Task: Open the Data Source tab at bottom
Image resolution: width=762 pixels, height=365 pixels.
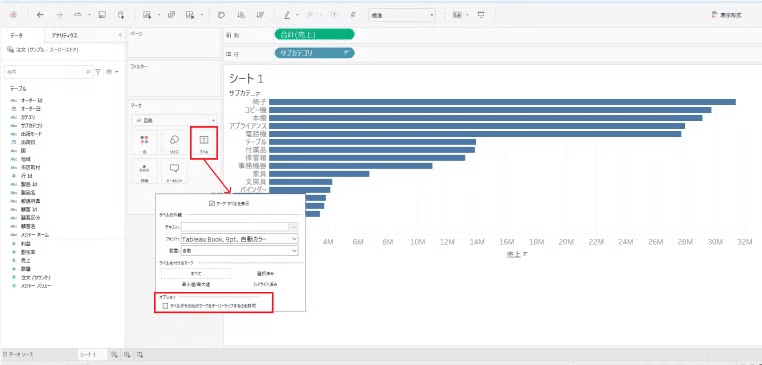Action: 18,355
